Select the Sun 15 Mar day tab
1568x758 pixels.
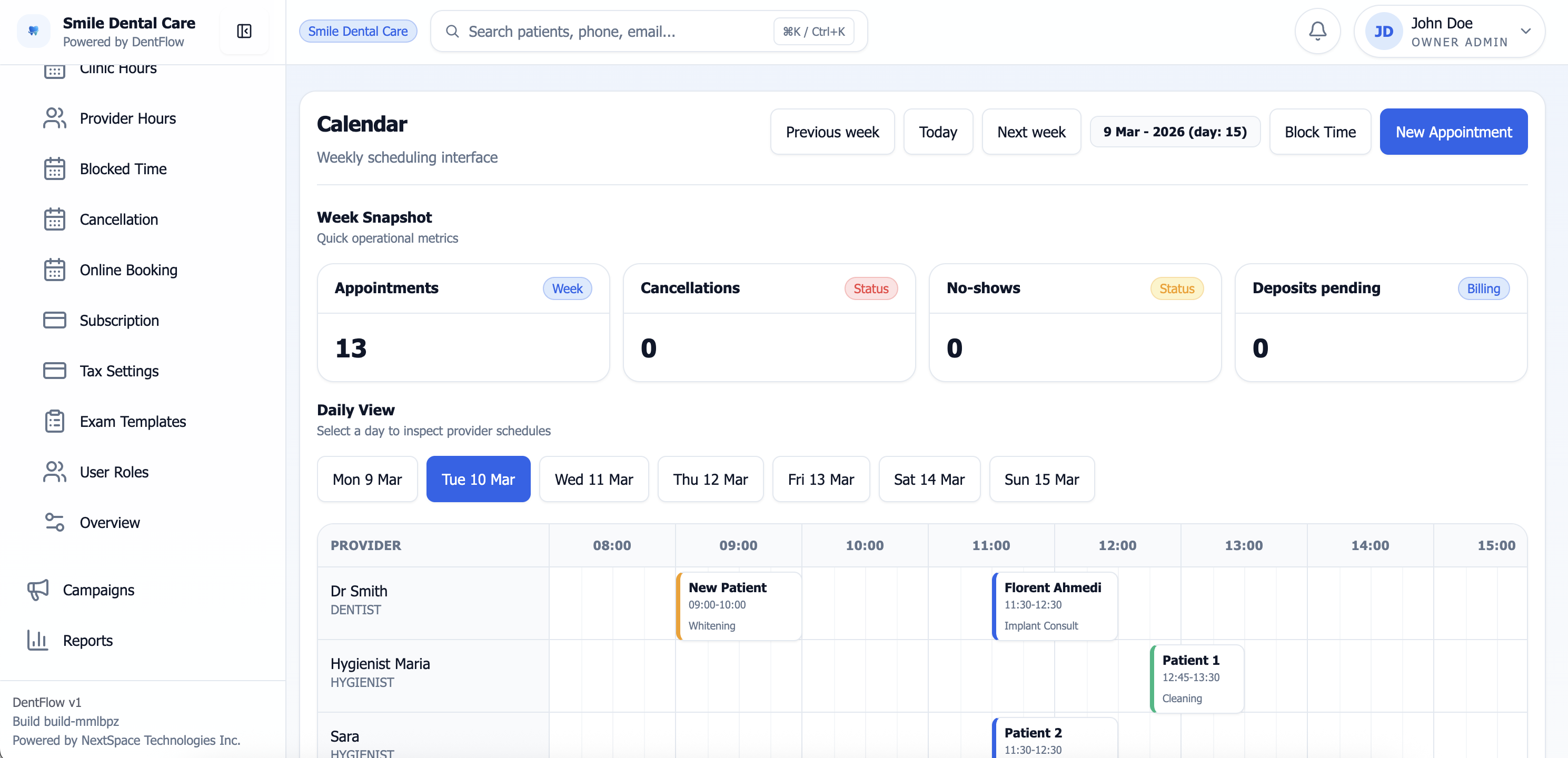[x=1041, y=479]
